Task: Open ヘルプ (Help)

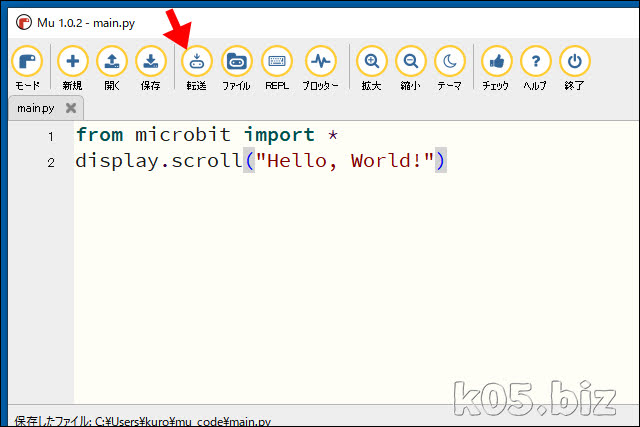Action: 535,68
